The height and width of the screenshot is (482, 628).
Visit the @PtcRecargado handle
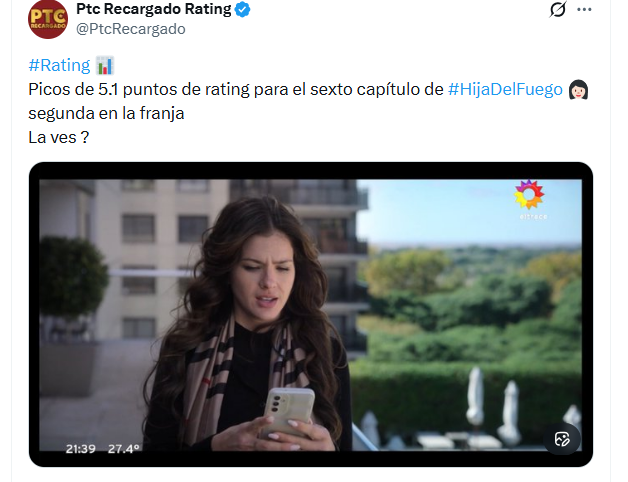[x=130, y=29]
